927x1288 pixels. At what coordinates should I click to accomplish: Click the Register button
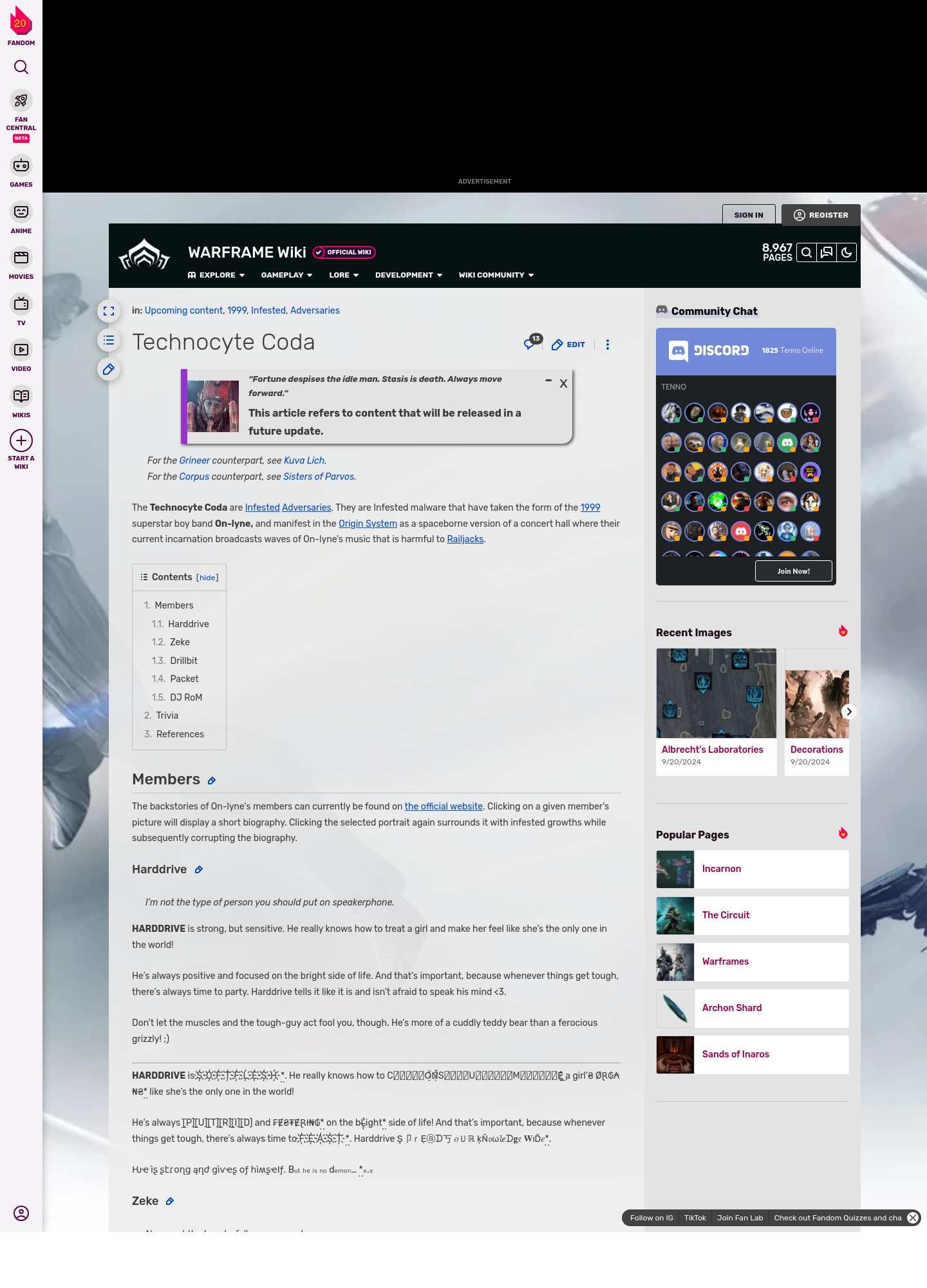point(821,215)
